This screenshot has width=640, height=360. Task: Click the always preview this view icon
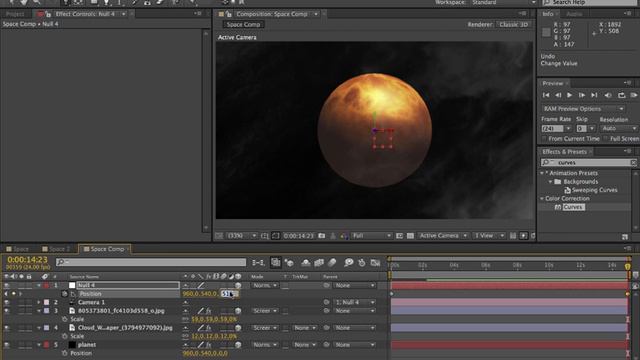pyautogui.click(x=219, y=236)
